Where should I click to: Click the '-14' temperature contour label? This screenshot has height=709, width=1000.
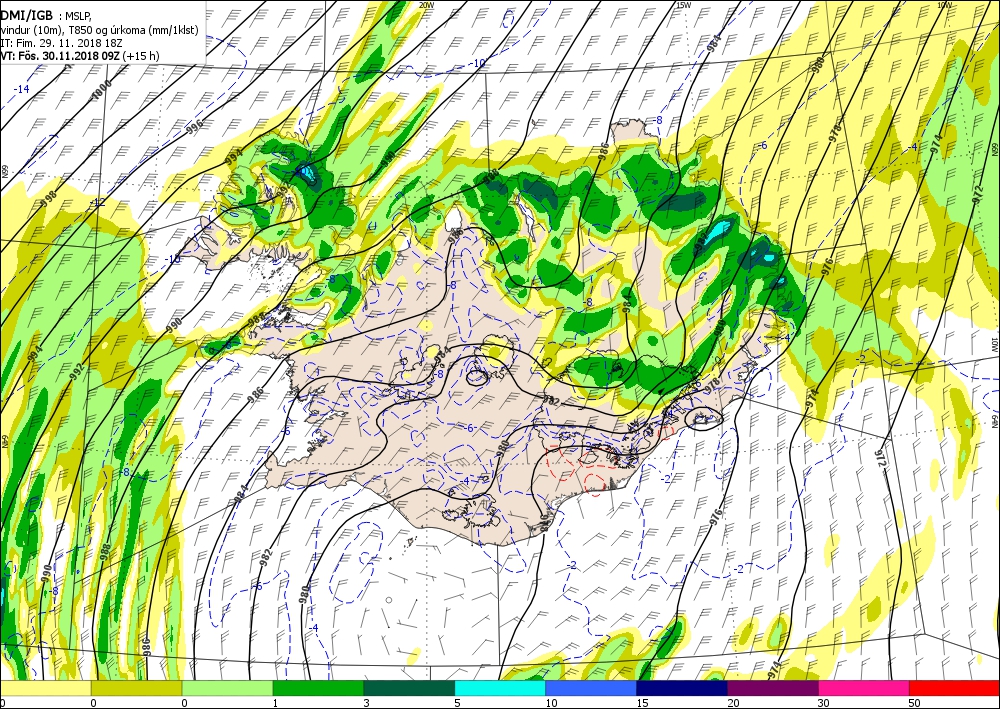point(22,89)
